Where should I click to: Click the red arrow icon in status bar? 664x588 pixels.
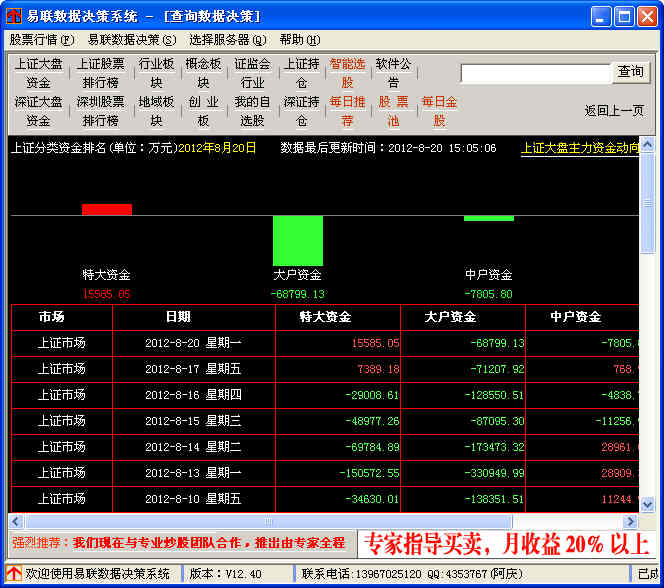[13, 574]
